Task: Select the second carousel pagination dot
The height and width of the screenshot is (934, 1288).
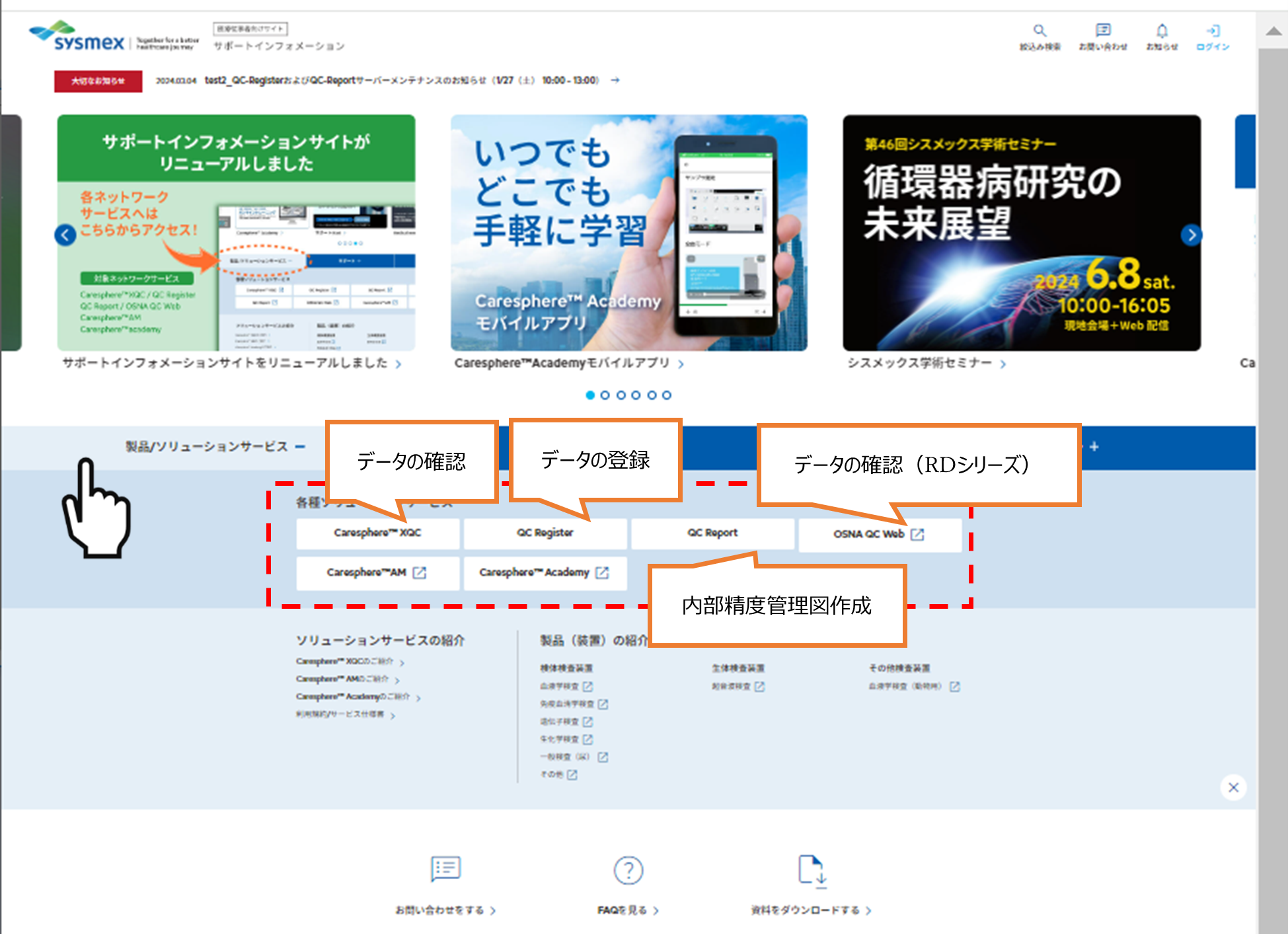Action: coord(605,395)
